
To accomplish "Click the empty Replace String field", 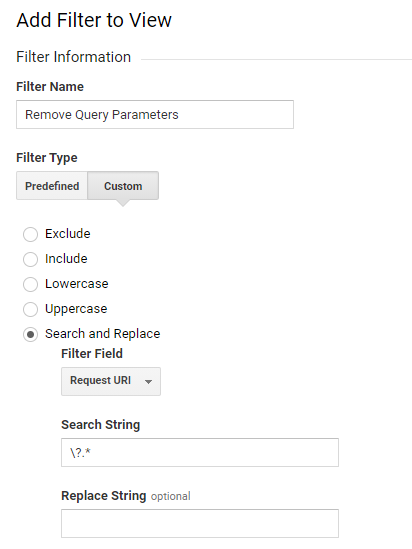I will click(200, 523).
